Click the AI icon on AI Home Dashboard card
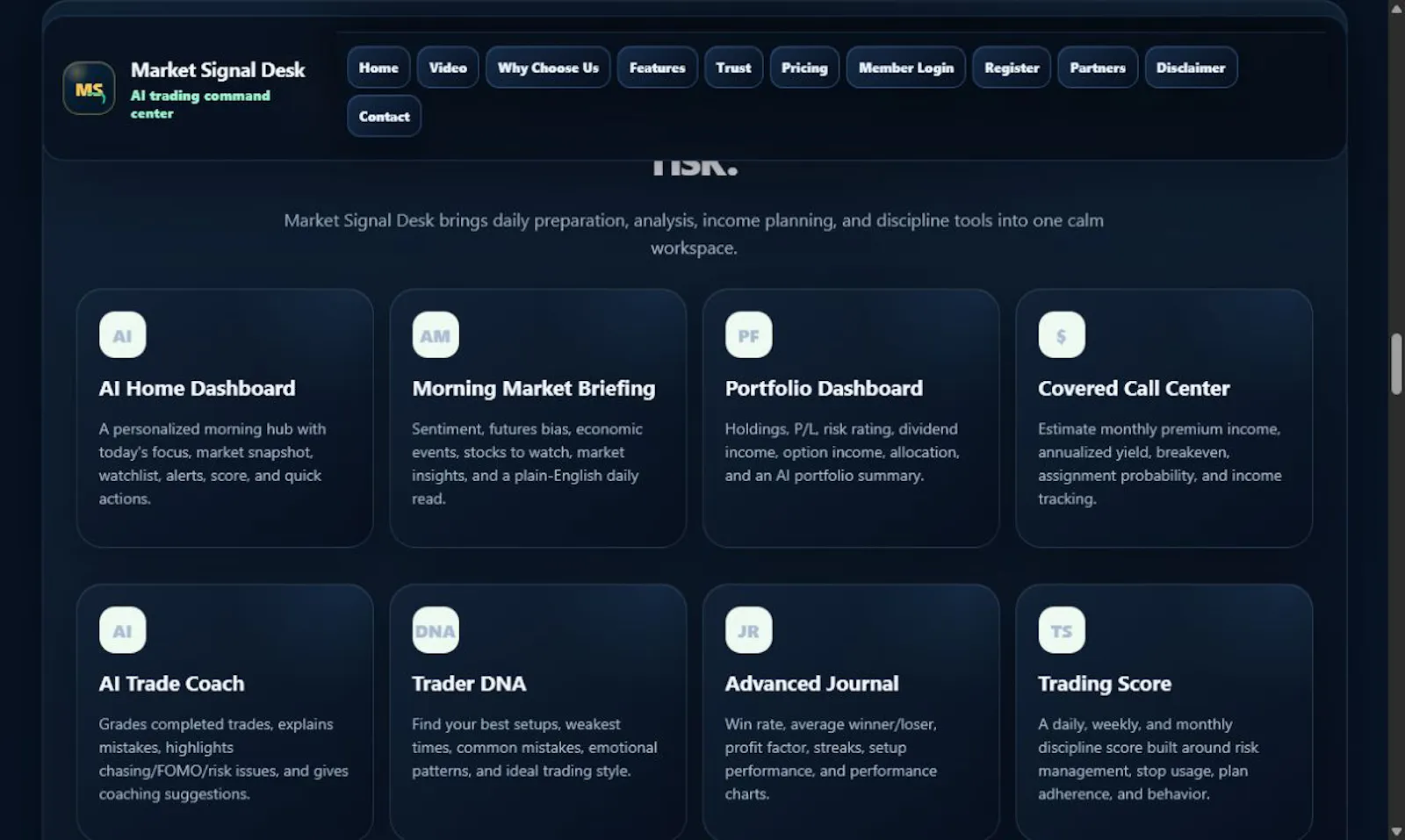 tap(123, 335)
